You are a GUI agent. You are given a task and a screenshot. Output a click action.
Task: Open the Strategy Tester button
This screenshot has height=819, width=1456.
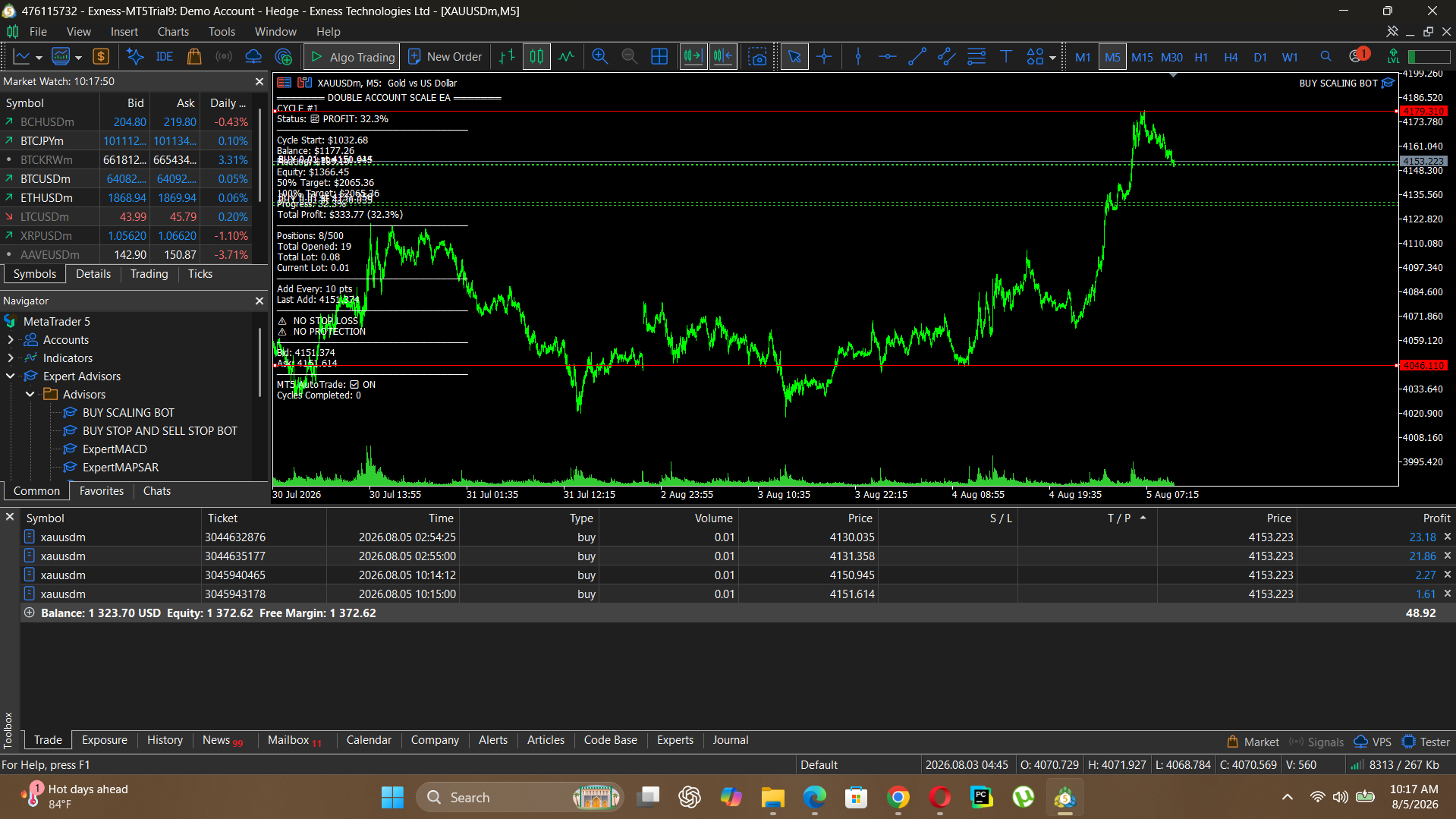pos(1426,742)
